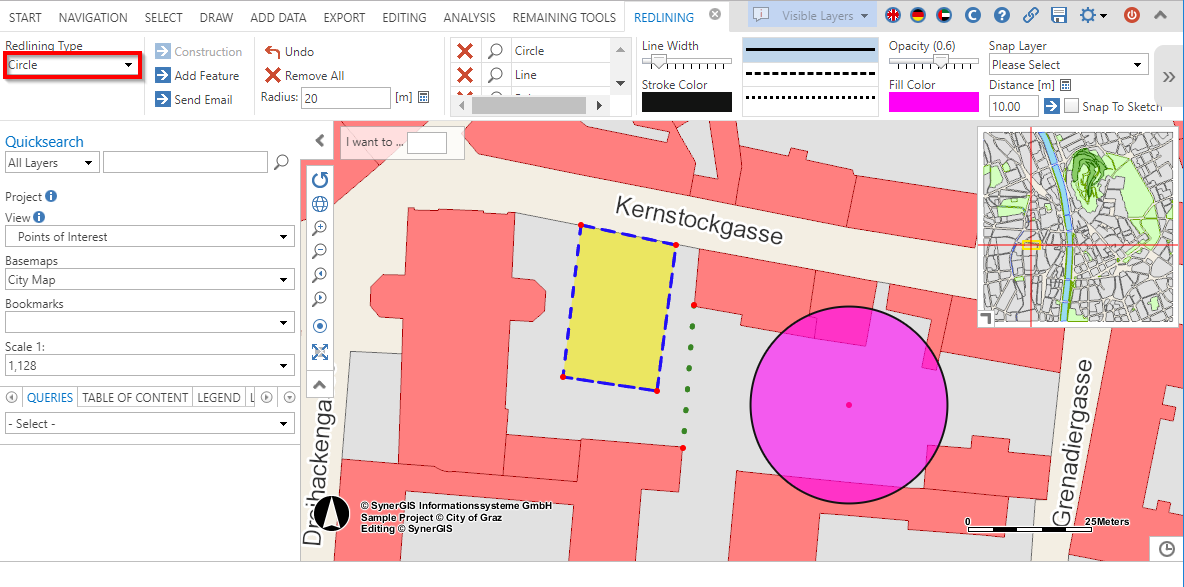The width and height of the screenshot is (1184, 587).
Task: Open the TABLE OF CONTENT tab
Action: tap(134, 397)
